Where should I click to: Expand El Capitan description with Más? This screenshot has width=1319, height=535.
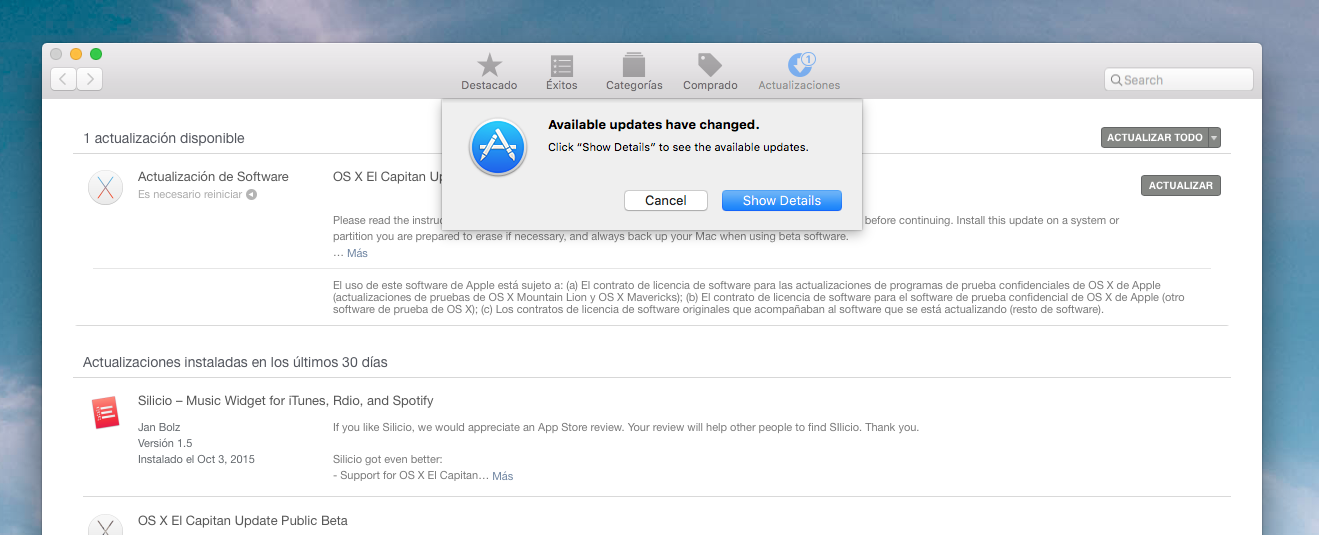tap(357, 253)
